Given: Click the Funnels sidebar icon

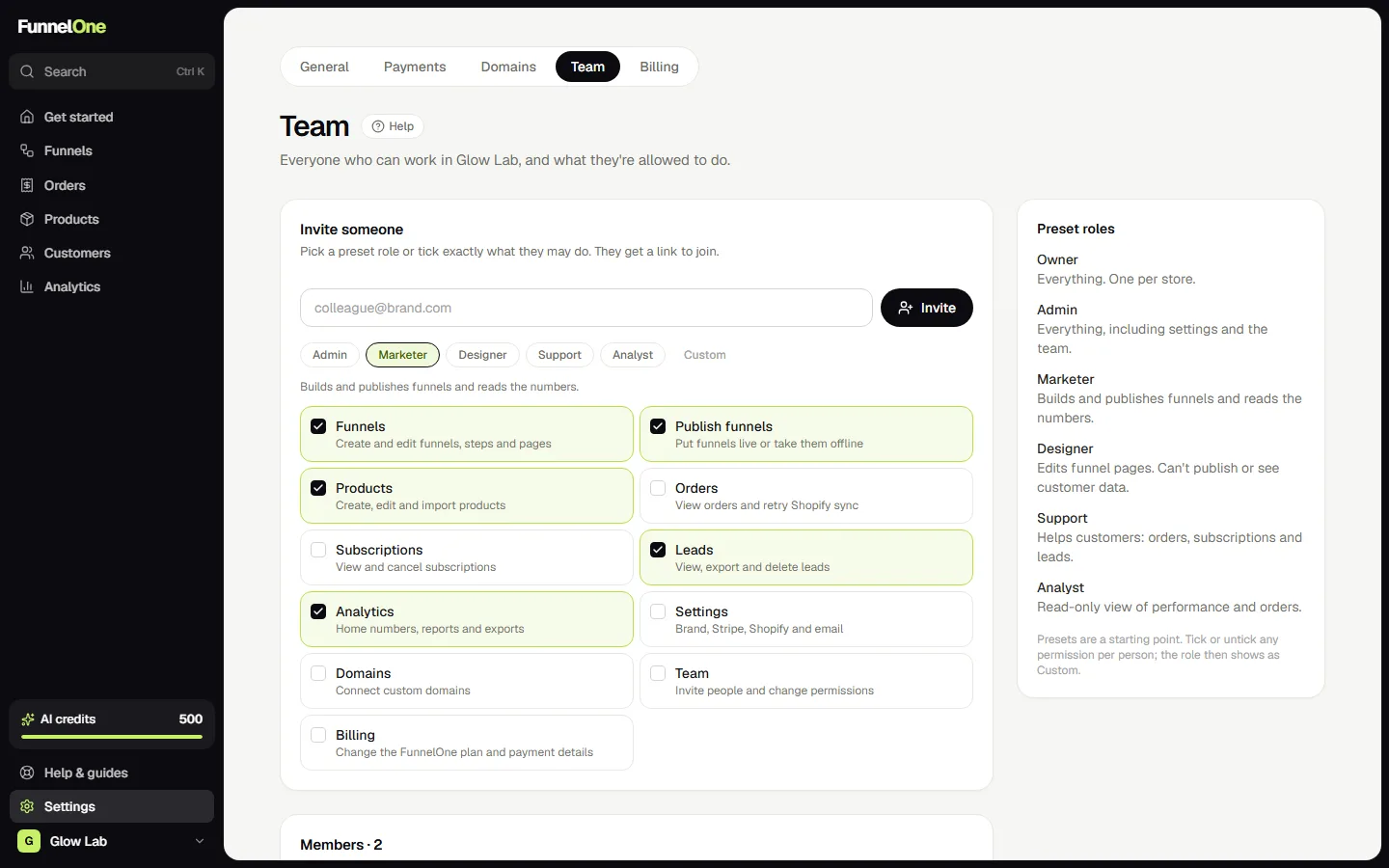Looking at the screenshot, I should click(27, 150).
